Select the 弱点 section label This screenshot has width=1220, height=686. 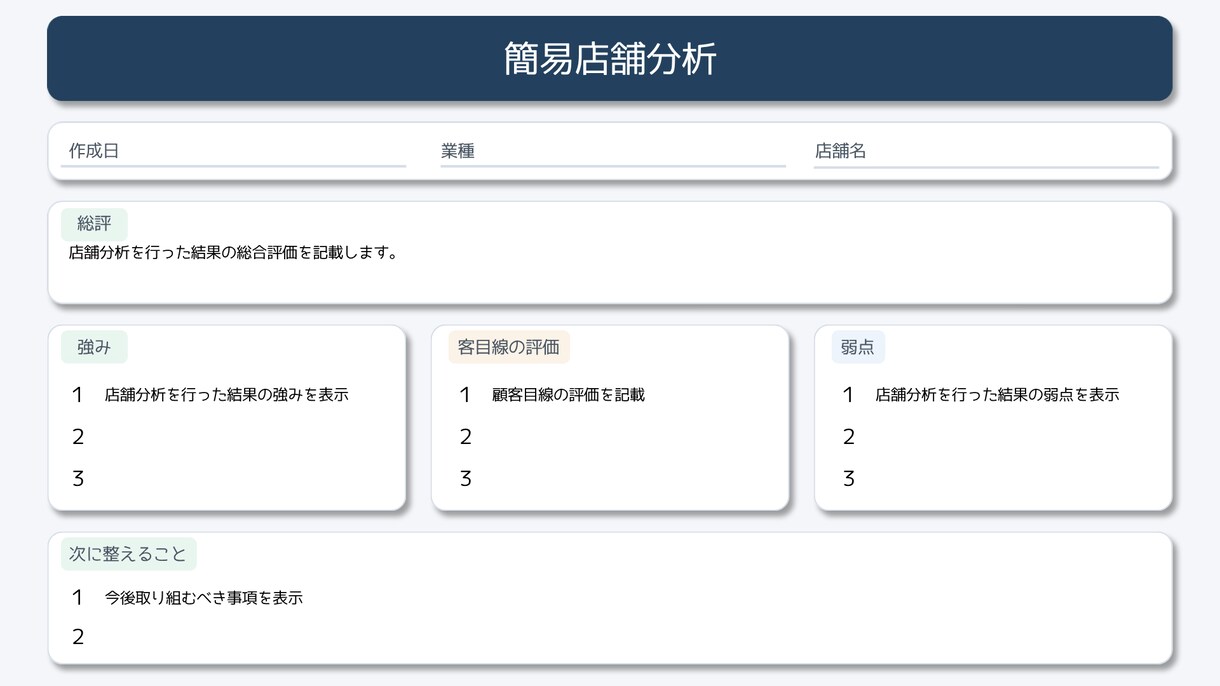pos(858,347)
